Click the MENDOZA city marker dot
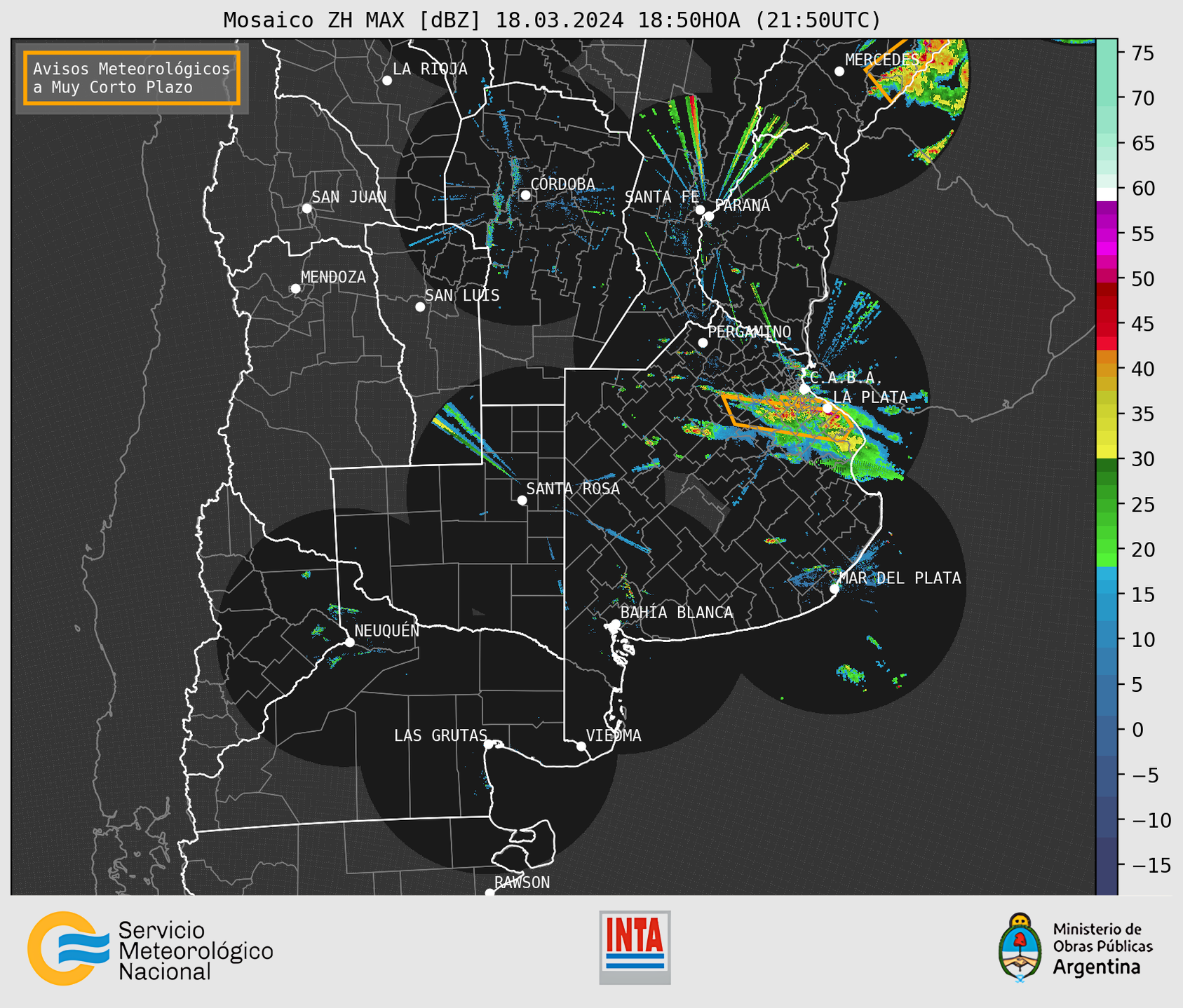This screenshot has width=1183, height=1008. tap(295, 289)
